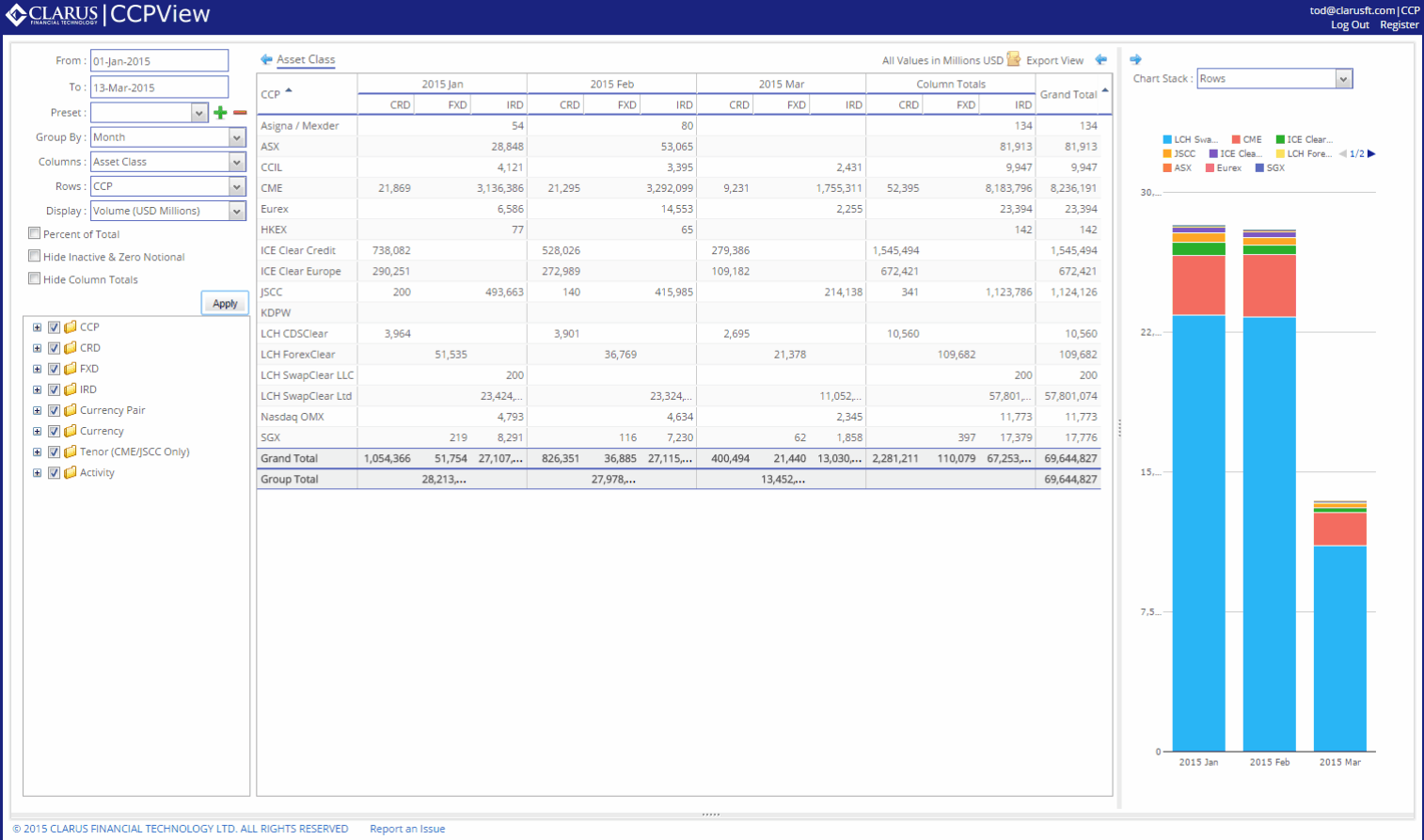The image size is (1424, 840).
Task: Click the CRD folder icon
Action: point(71,348)
